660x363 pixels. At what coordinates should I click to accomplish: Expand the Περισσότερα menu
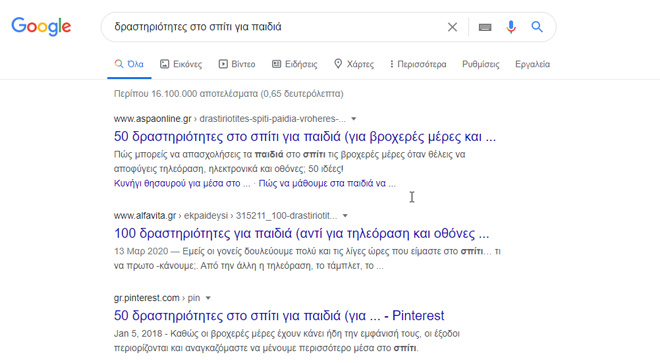click(418, 64)
